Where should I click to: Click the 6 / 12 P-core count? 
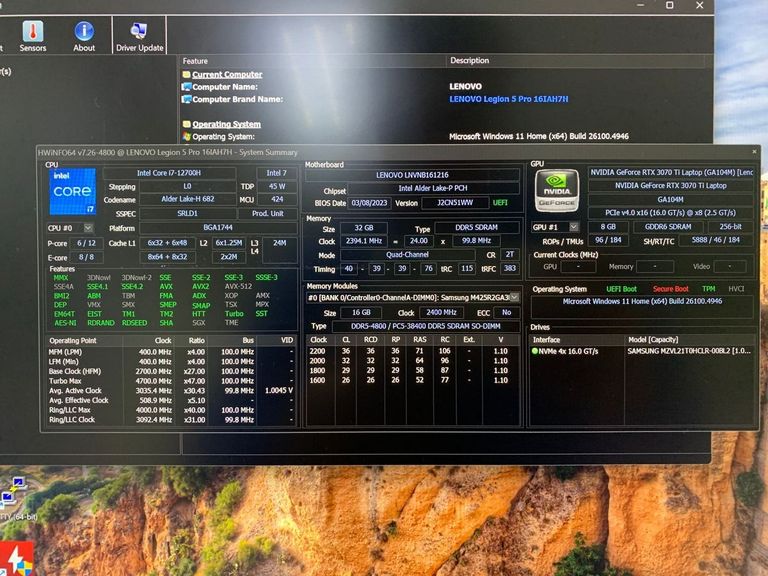[x=86, y=243]
